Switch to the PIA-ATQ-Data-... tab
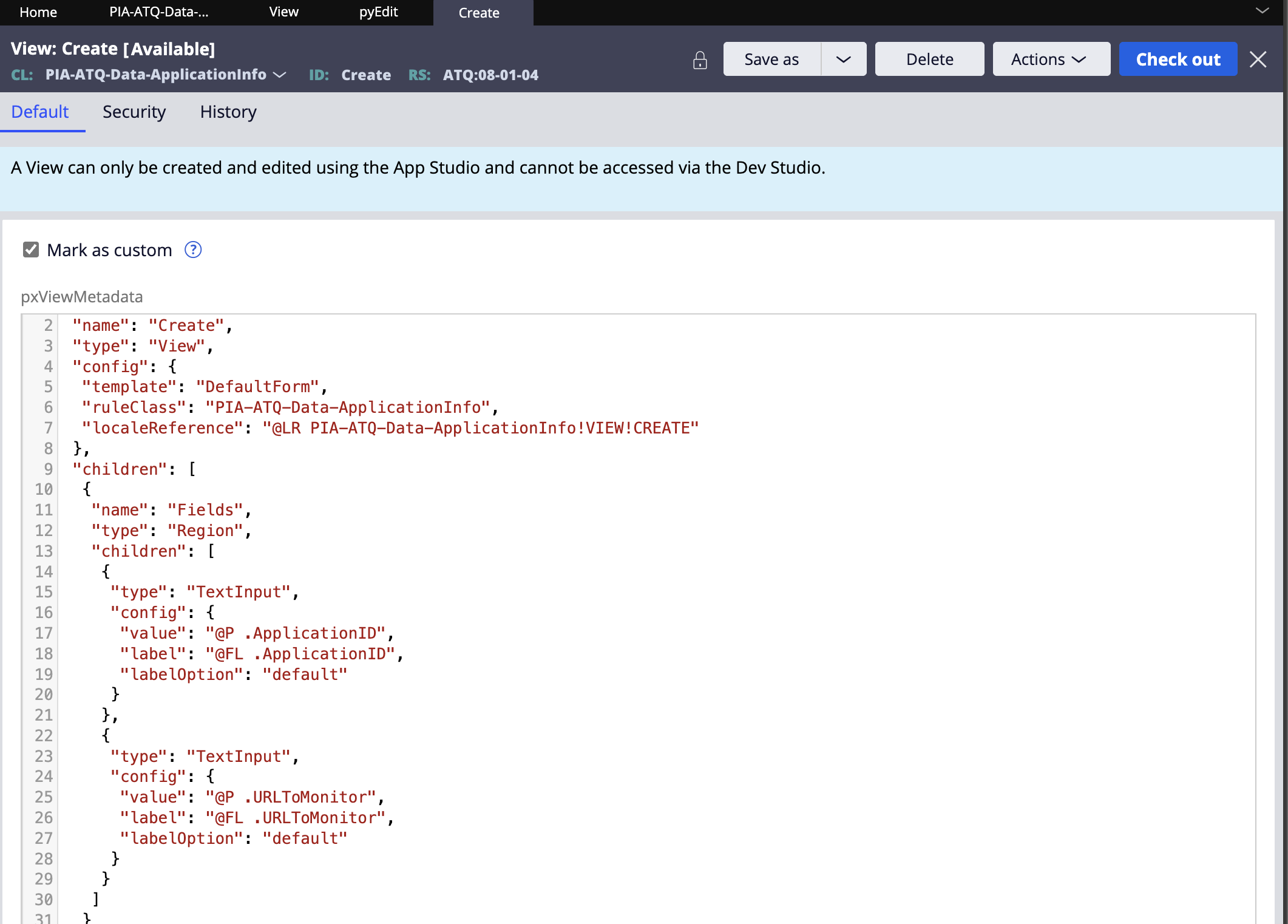 (x=159, y=12)
